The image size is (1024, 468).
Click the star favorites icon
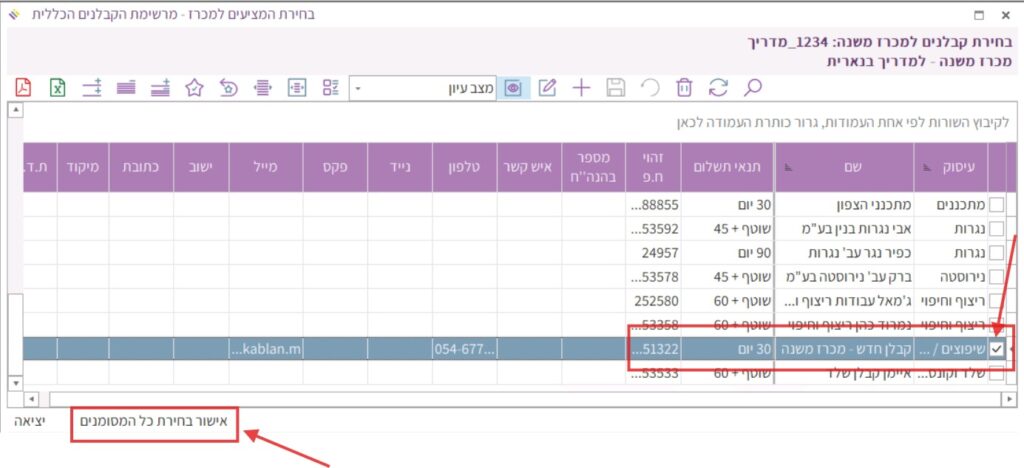(195, 87)
